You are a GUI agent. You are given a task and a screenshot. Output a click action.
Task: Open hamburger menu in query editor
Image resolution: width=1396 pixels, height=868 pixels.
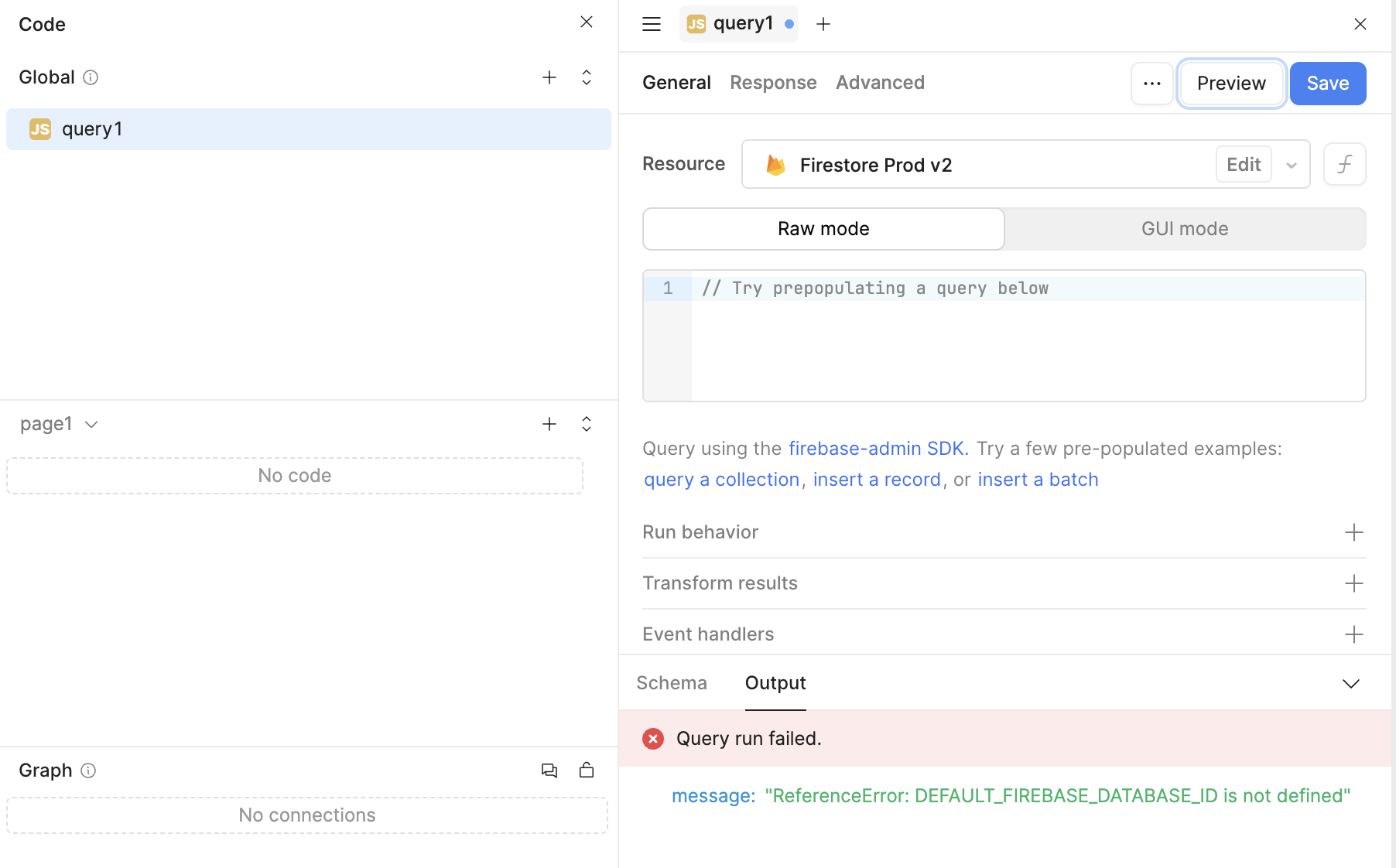652,24
